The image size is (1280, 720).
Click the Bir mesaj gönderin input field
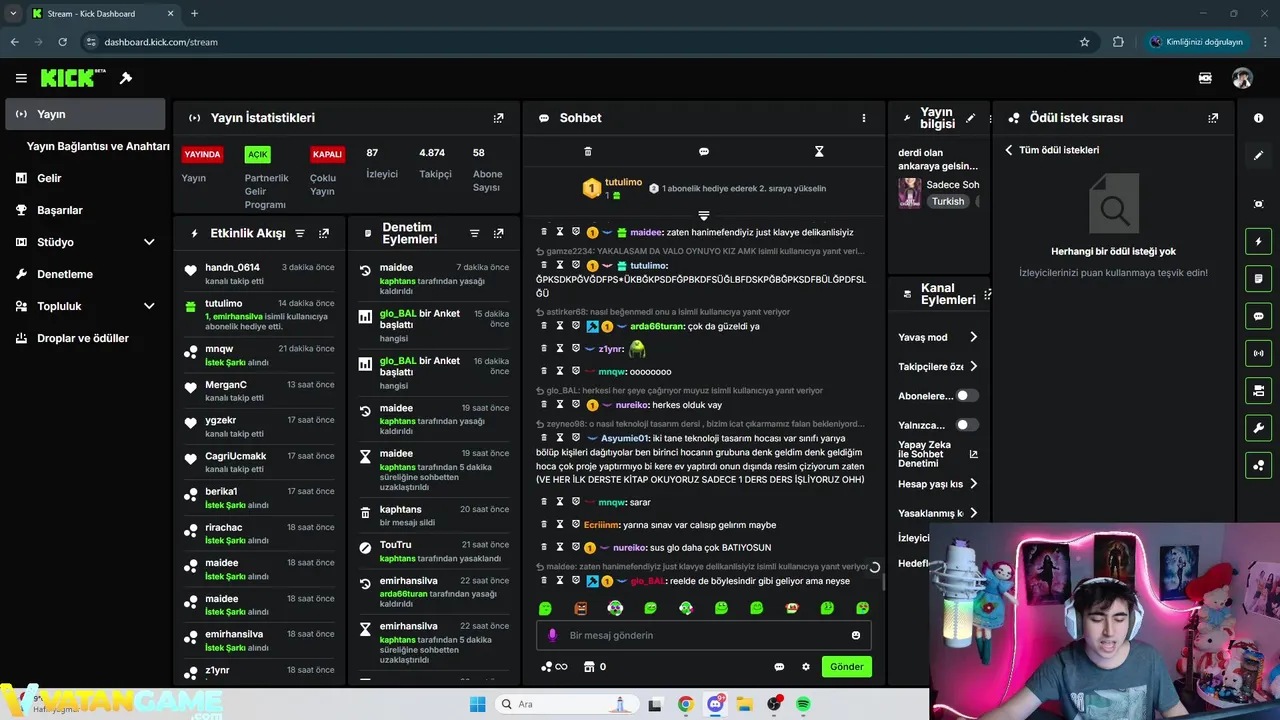[704, 635]
